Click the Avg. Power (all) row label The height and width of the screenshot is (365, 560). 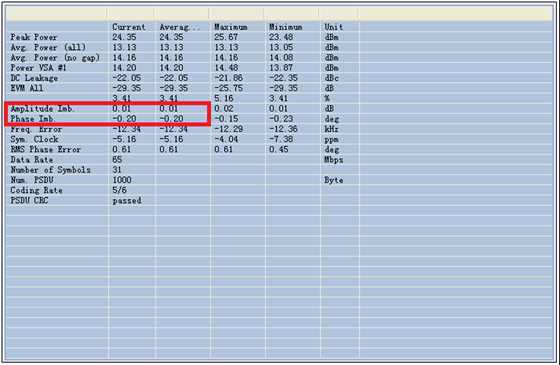48,47
